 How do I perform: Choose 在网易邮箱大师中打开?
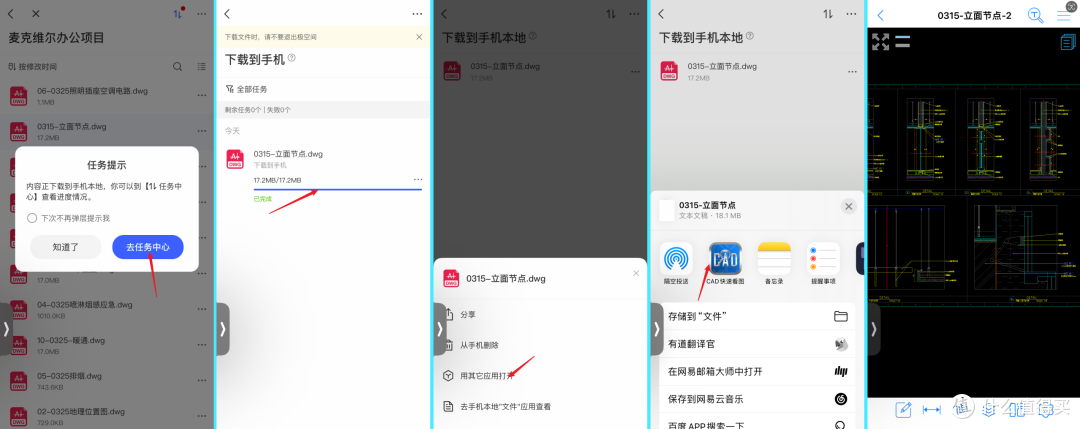tap(757, 371)
